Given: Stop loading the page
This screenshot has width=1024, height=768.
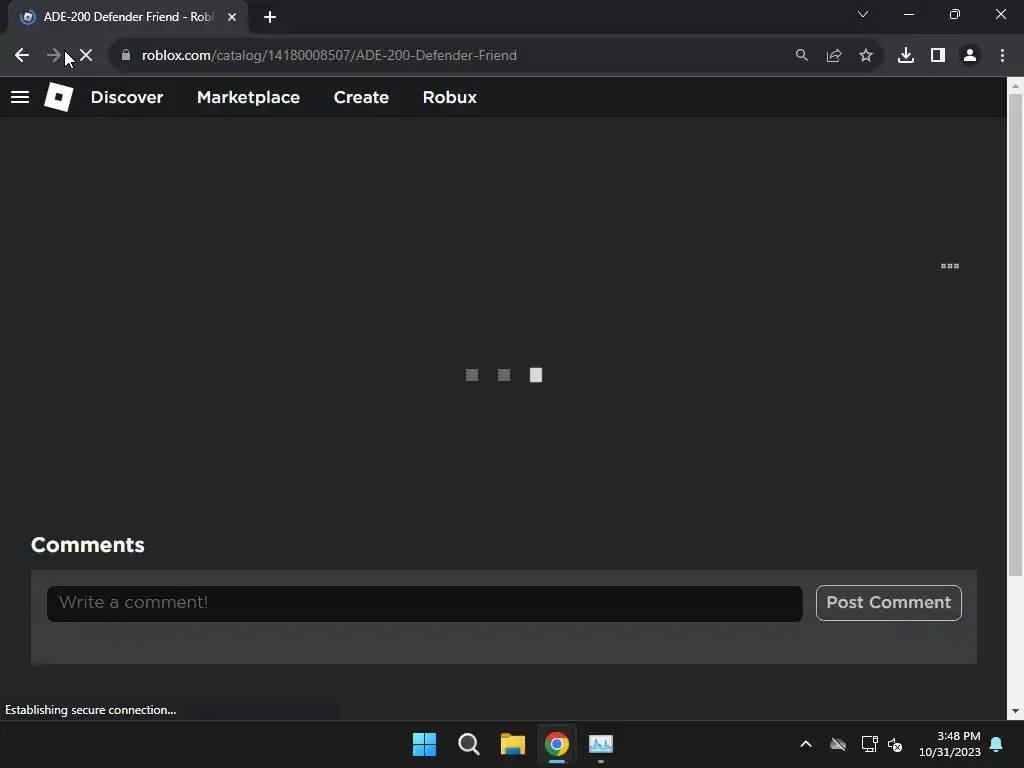Looking at the screenshot, I should (x=86, y=56).
